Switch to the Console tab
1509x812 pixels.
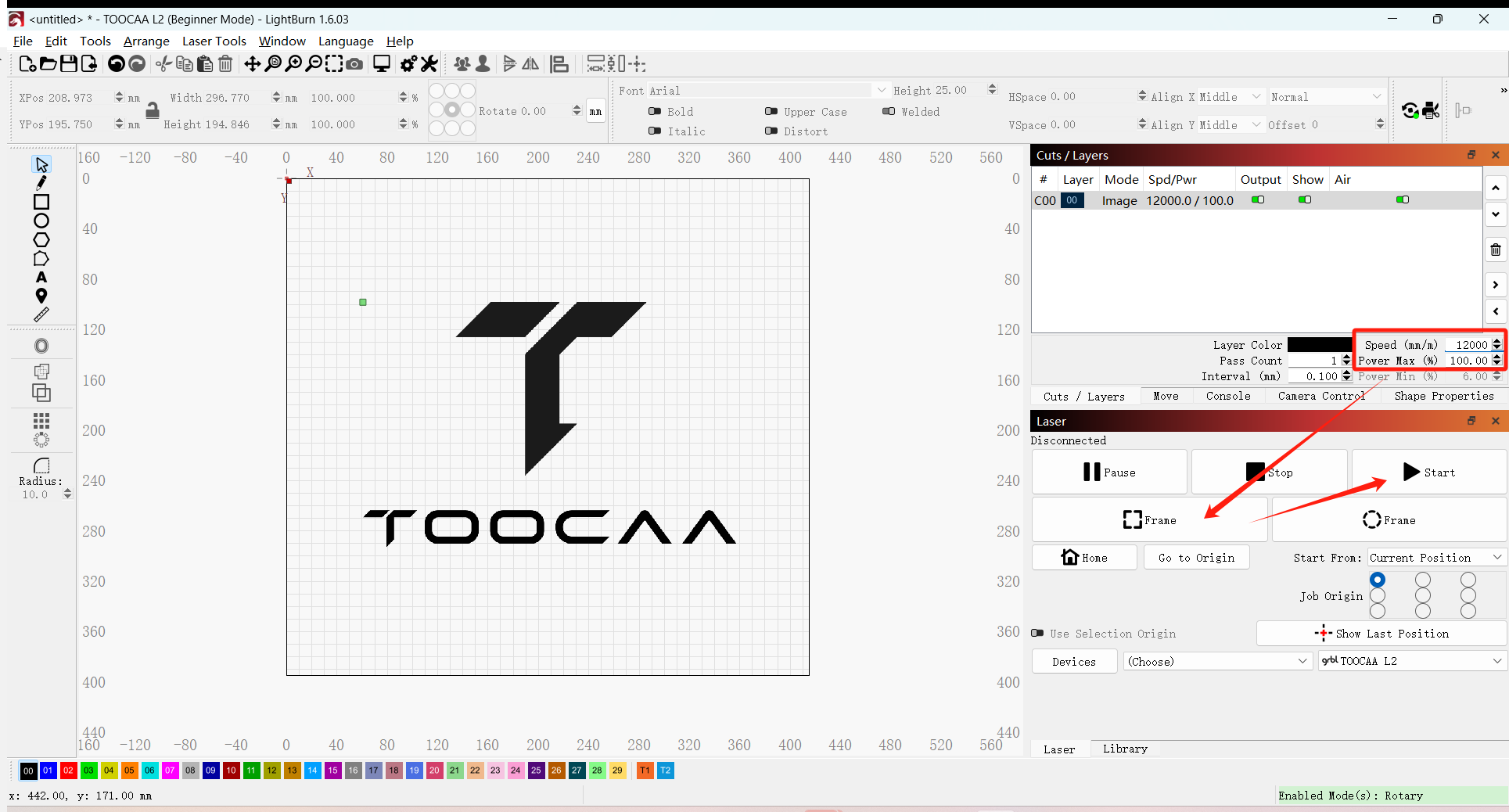click(x=1227, y=396)
